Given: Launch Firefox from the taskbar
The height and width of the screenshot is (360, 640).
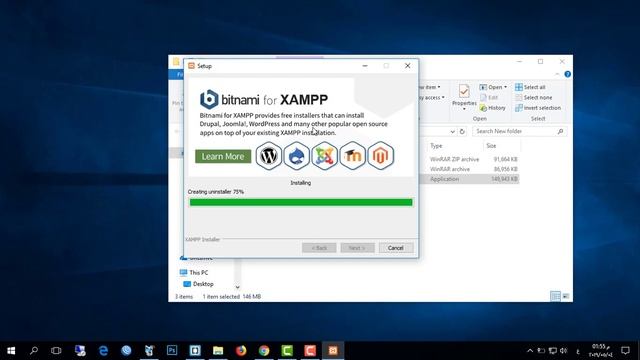Looking at the screenshot, I should [x=241, y=351].
